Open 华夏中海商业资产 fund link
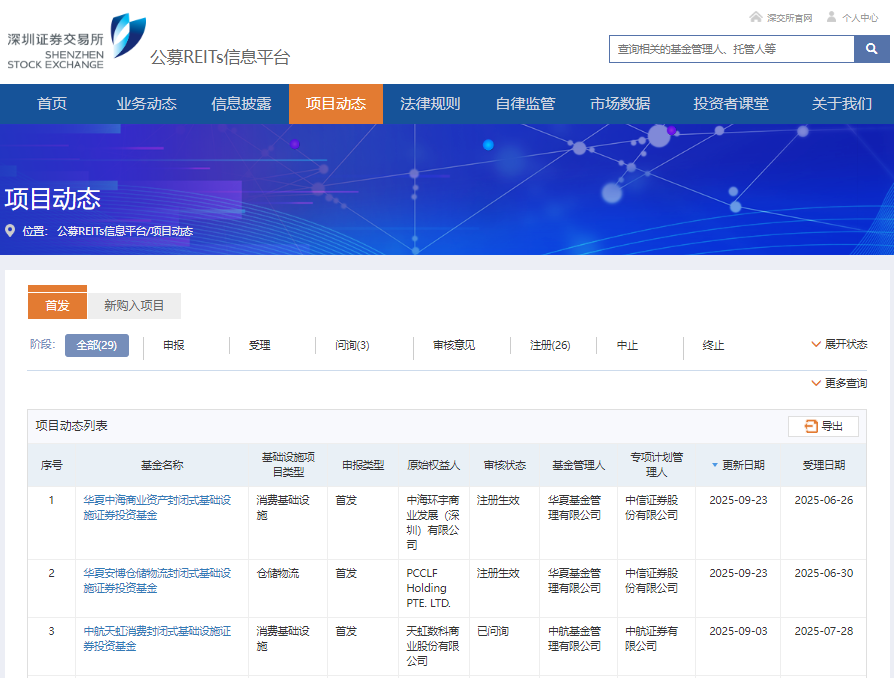 (x=157, y=507)
